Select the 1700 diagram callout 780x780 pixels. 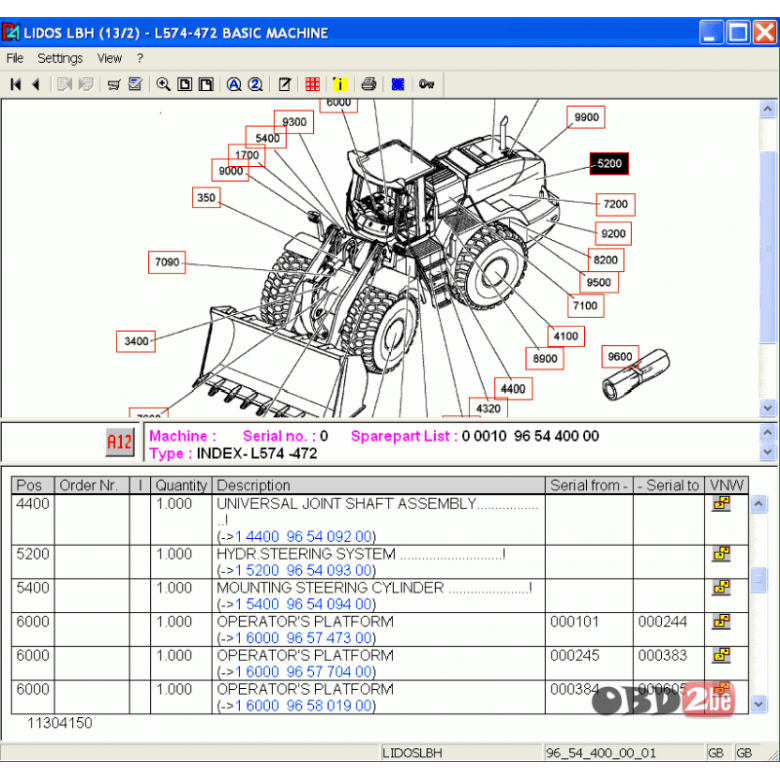click(247, 155)
